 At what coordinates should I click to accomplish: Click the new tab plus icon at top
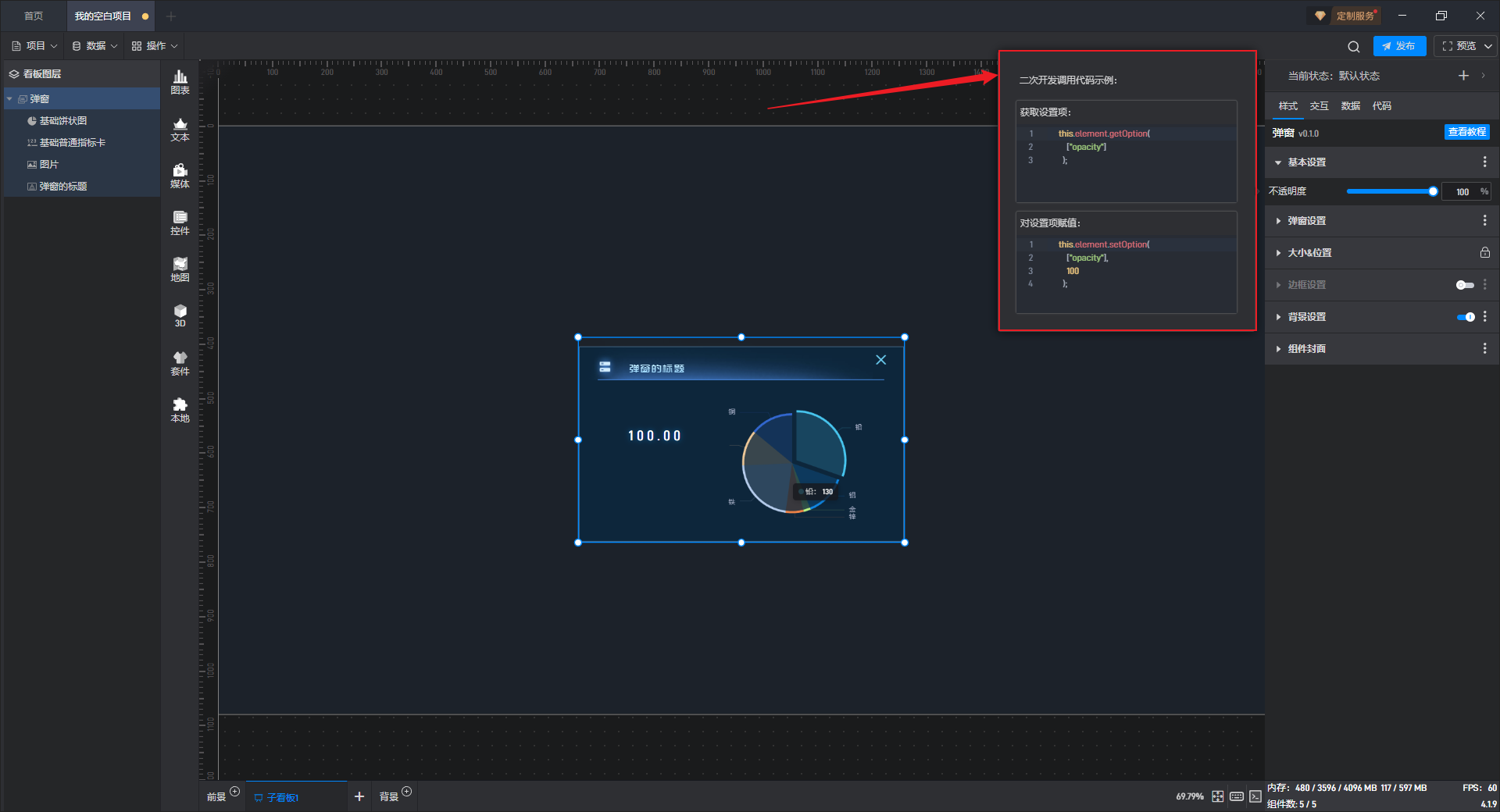(171, 16)
